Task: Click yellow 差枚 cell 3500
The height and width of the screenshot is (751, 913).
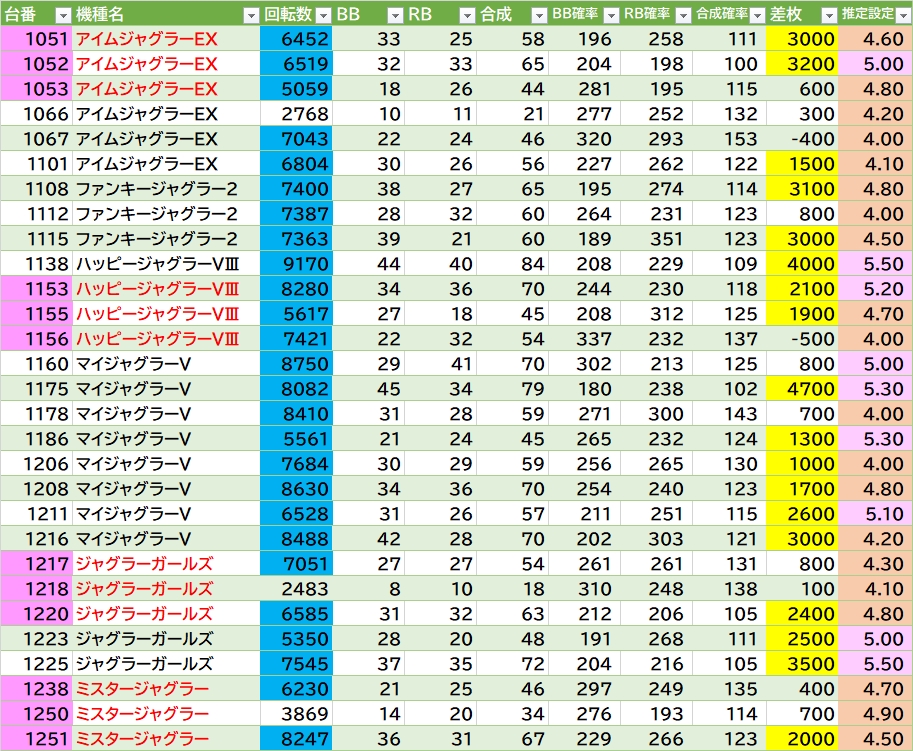Action: 802,665
